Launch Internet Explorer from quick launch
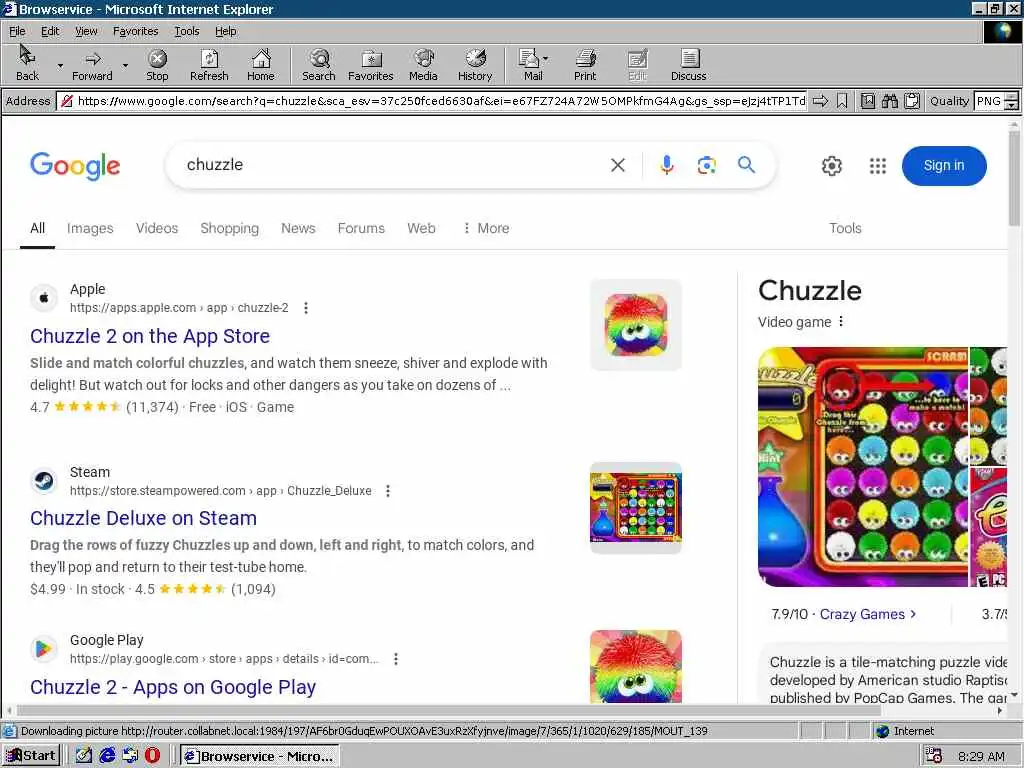The height and width of the screenshot is (768, 1024). (x=107, y=756)
